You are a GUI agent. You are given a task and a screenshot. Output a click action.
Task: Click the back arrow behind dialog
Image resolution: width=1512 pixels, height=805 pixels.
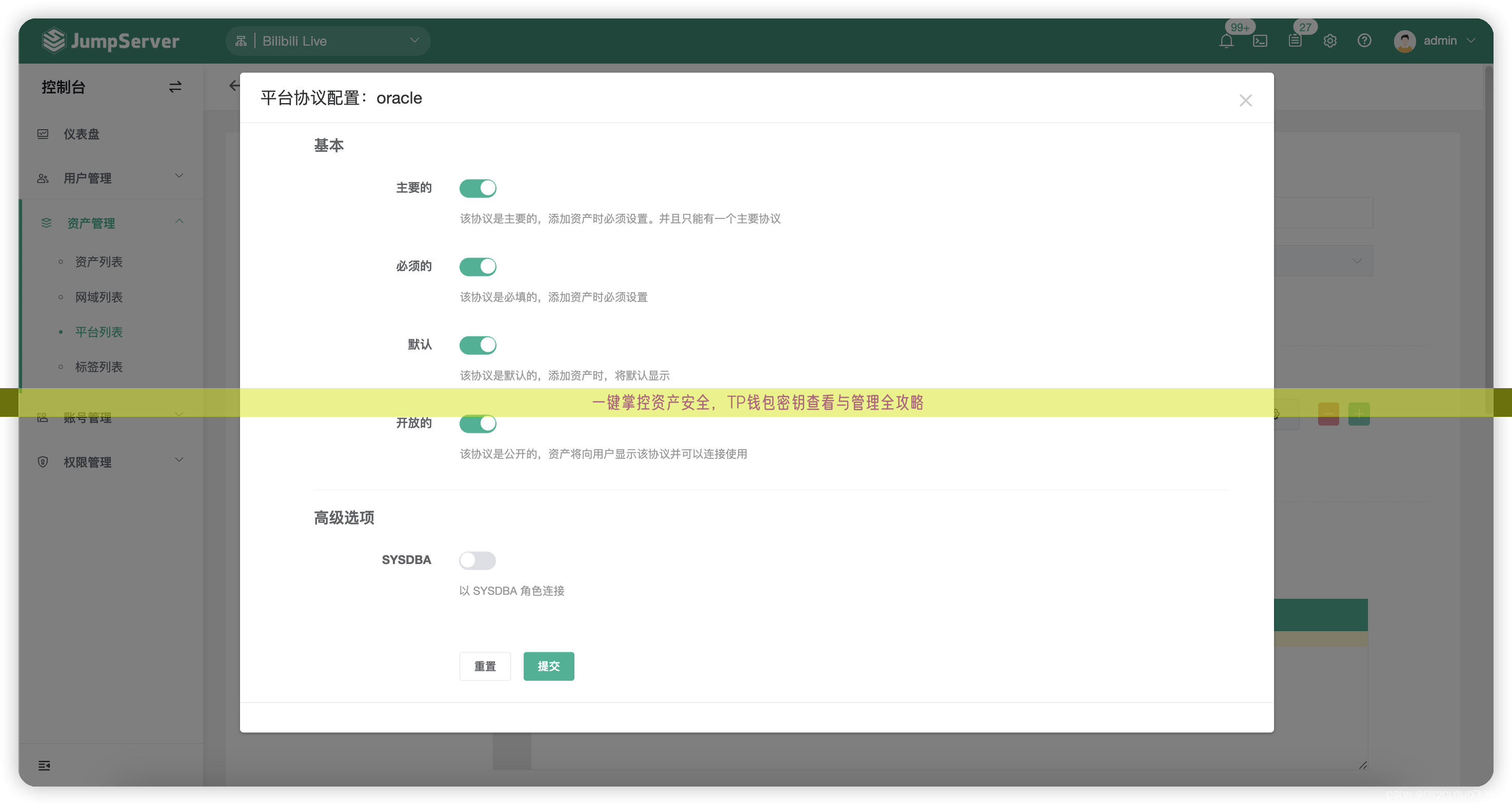coord(233,86)
